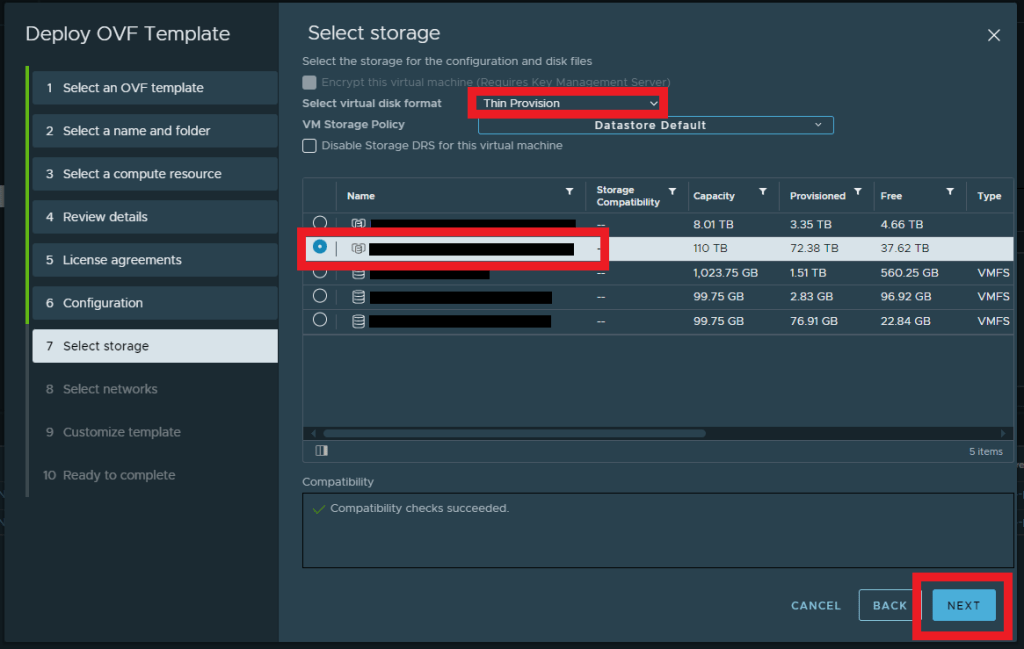The width and height of the screenshot is (1024, 649).
Task: Click datastore icon in 1,023.75 GB row
Action: click(358, 272)
